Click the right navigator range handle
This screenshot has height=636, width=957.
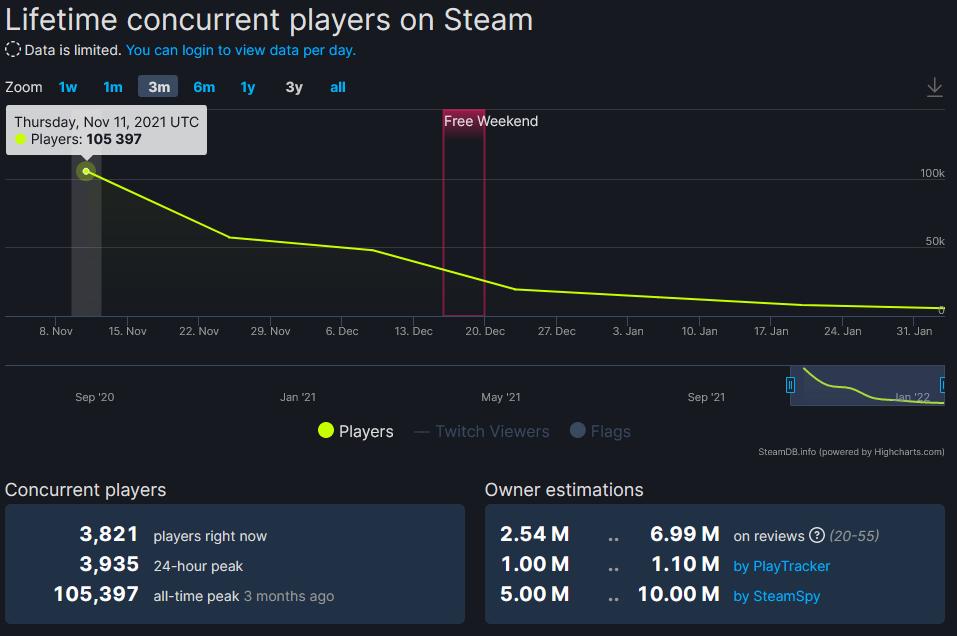942,385
